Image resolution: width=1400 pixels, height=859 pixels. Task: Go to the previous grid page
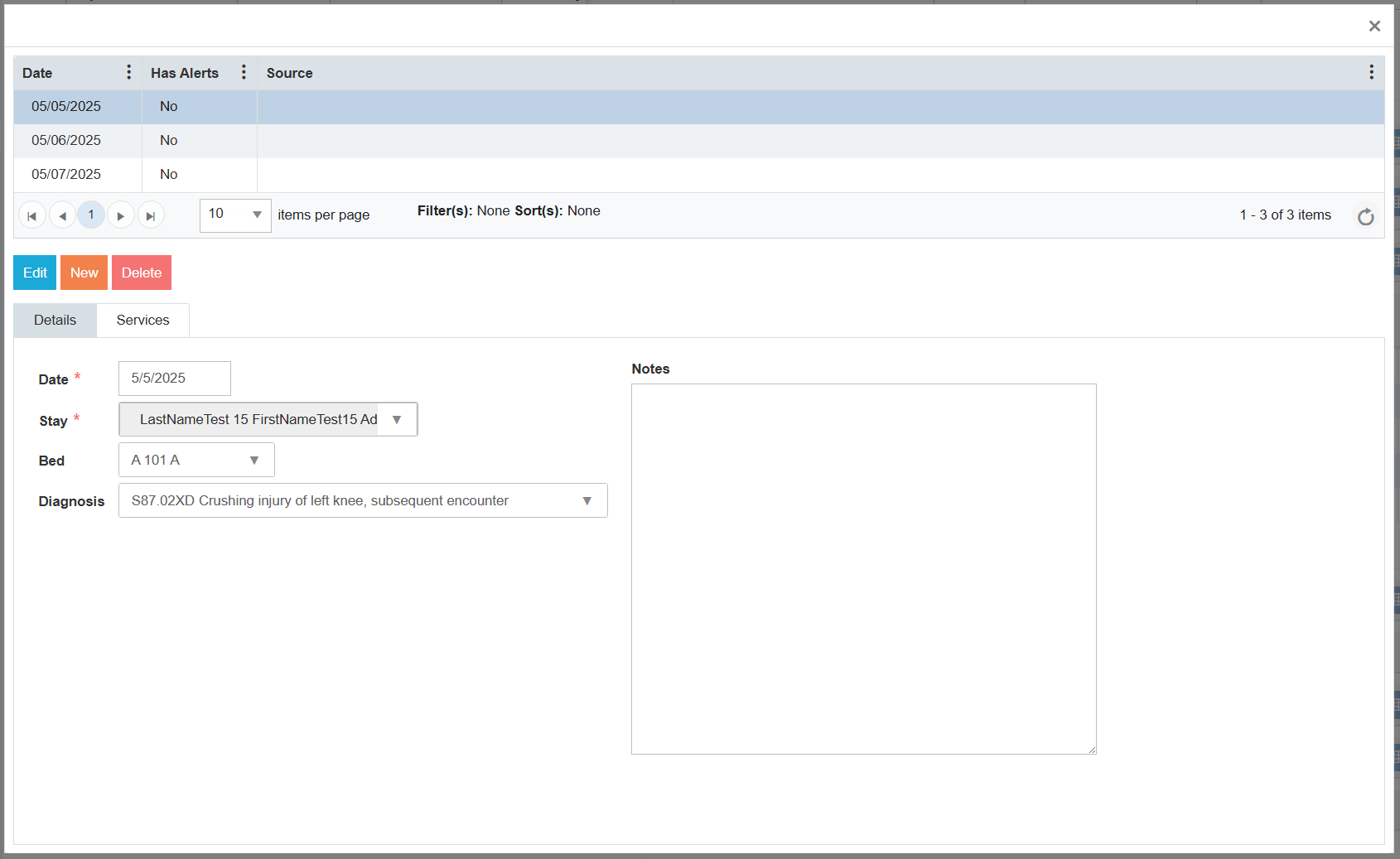pos(62,215)
